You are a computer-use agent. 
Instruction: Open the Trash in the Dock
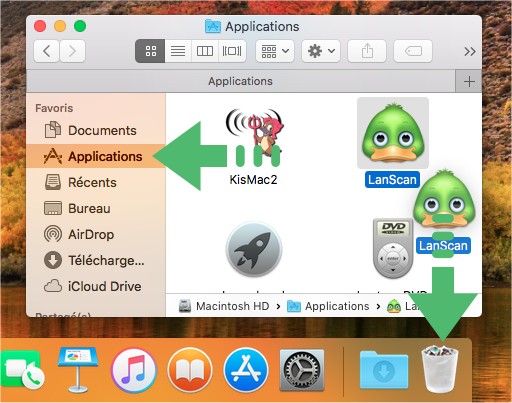pyautogui.click(x=440, y=369)
